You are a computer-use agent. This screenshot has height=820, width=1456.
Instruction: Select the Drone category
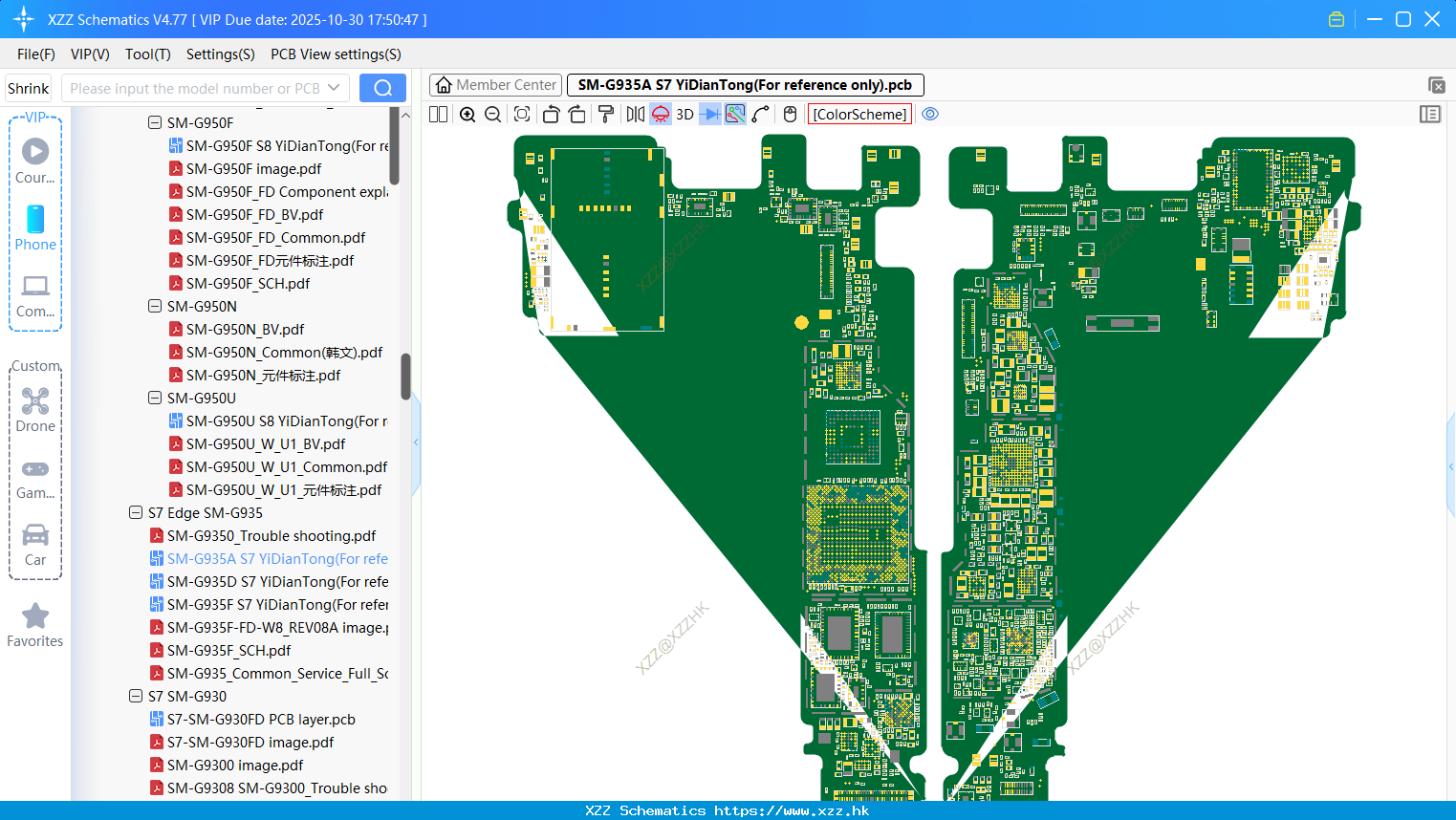tap(35, 410)
